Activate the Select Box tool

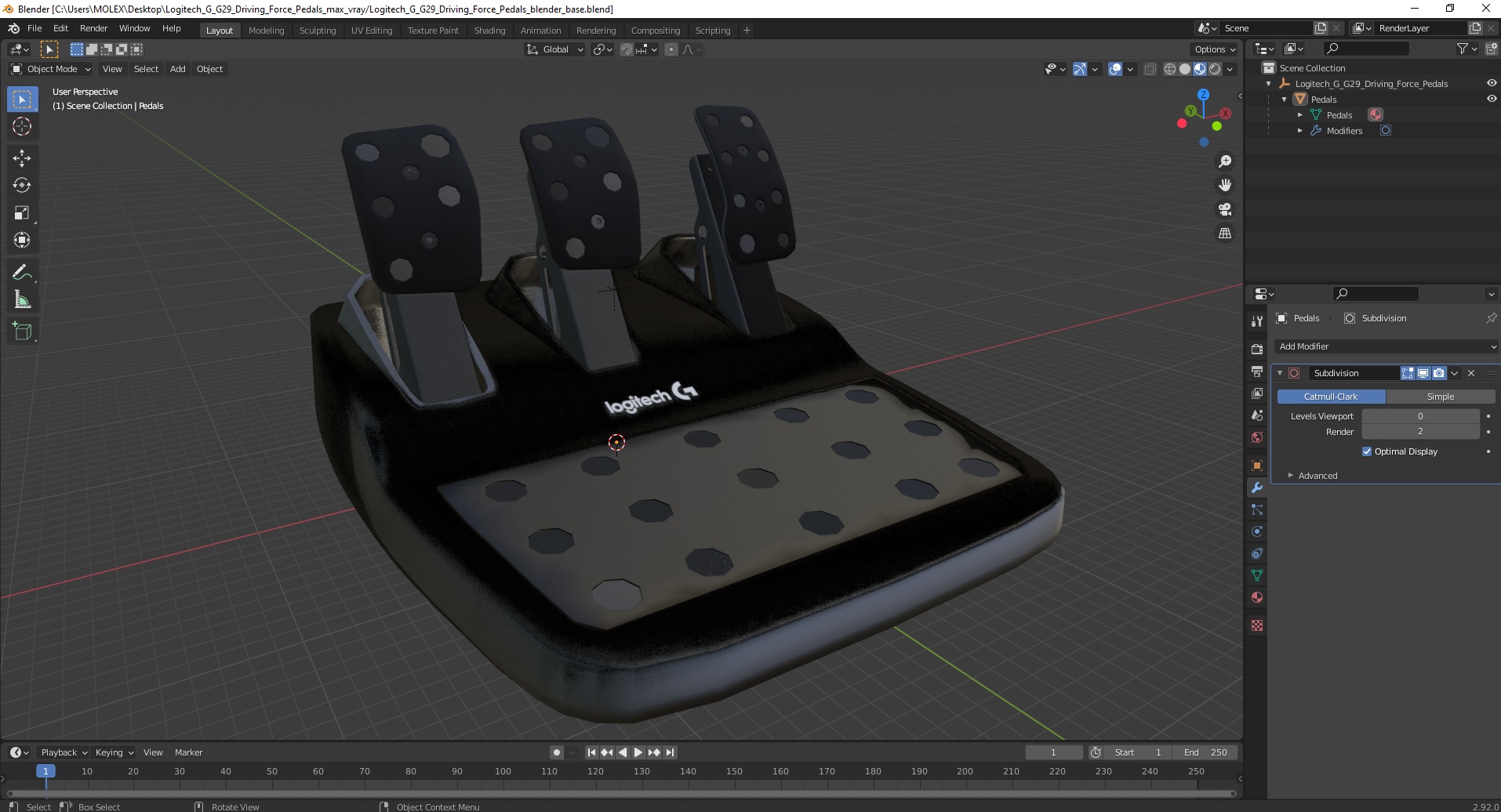(x=22, y=100)
